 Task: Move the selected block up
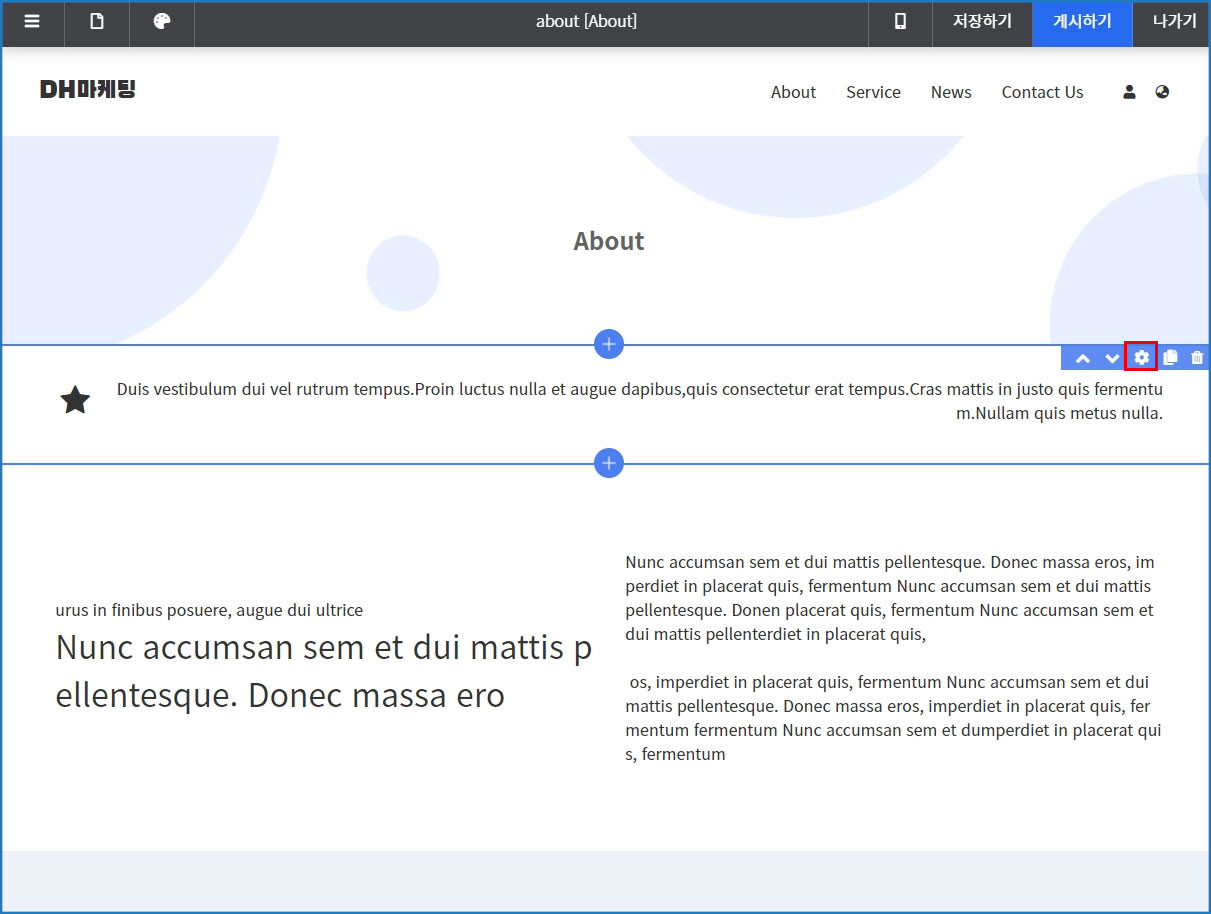click(x=1082, y=358)
